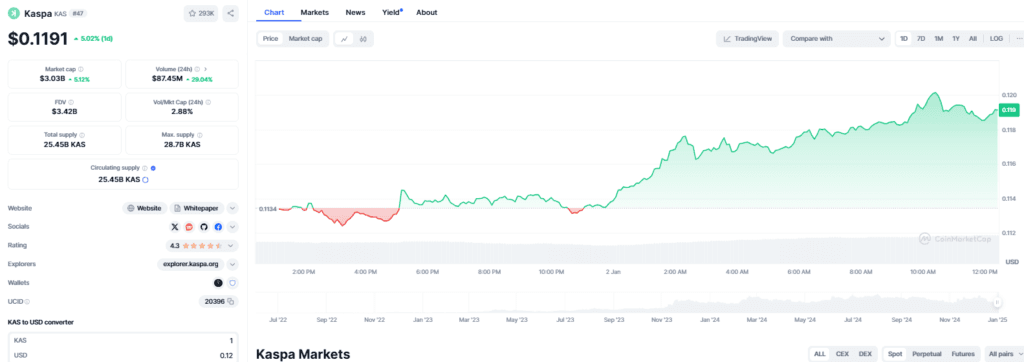Filter markets by CEX

[x=842, y=354]
